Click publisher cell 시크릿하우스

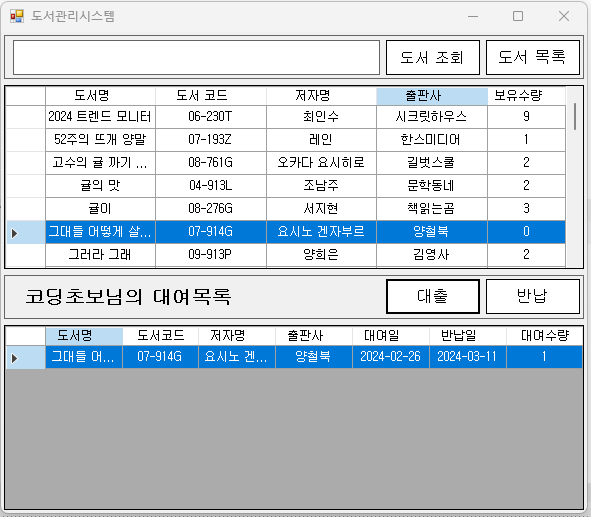pos(432,117)
